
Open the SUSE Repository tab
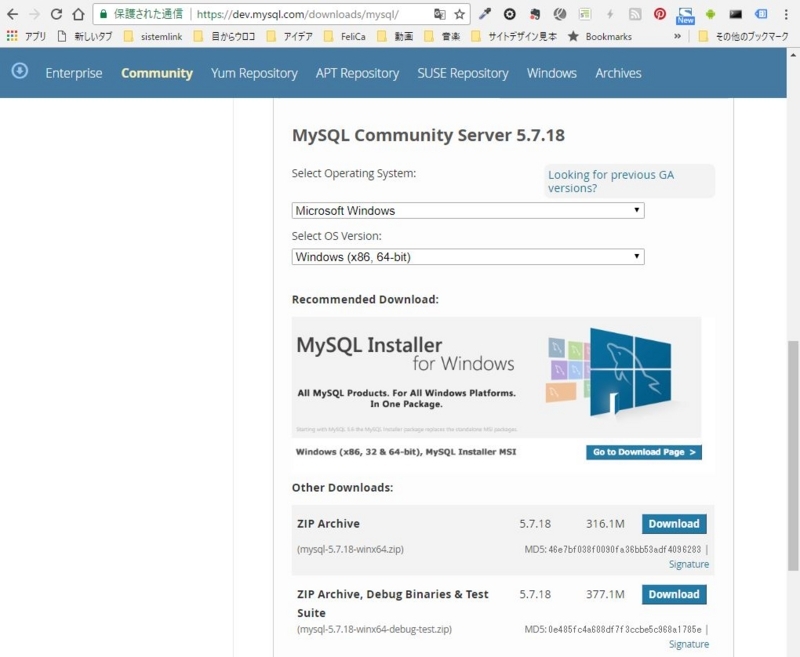coord(463,73)
